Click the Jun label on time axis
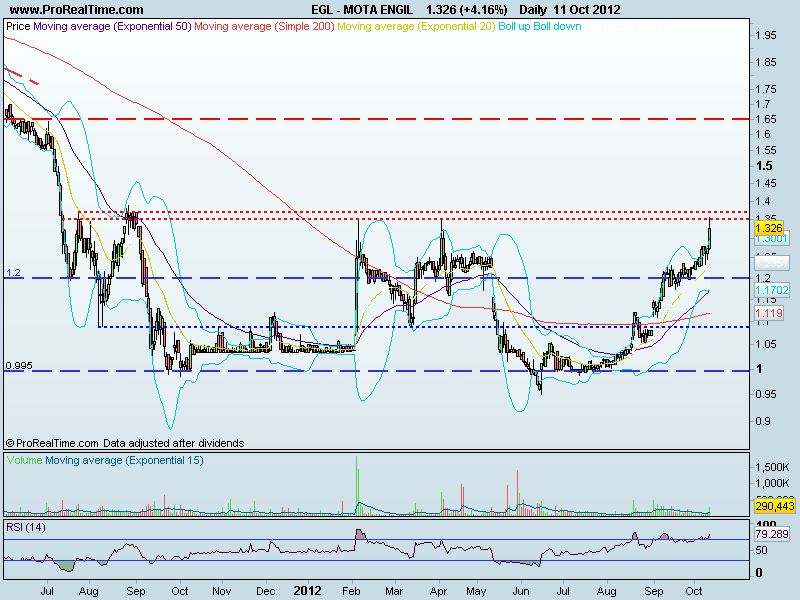 click(x=521, y=591)
